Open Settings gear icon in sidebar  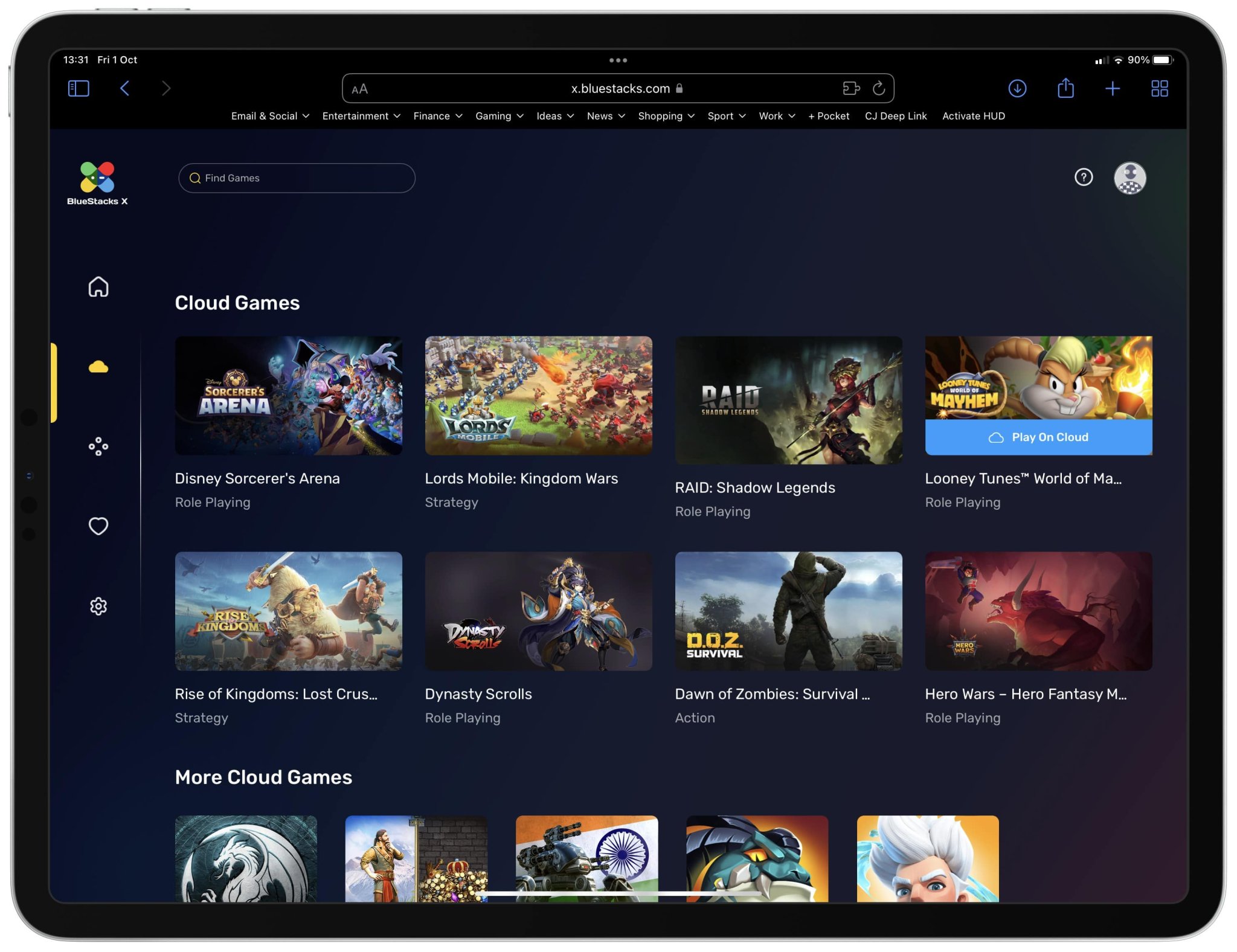pos(98,606)
